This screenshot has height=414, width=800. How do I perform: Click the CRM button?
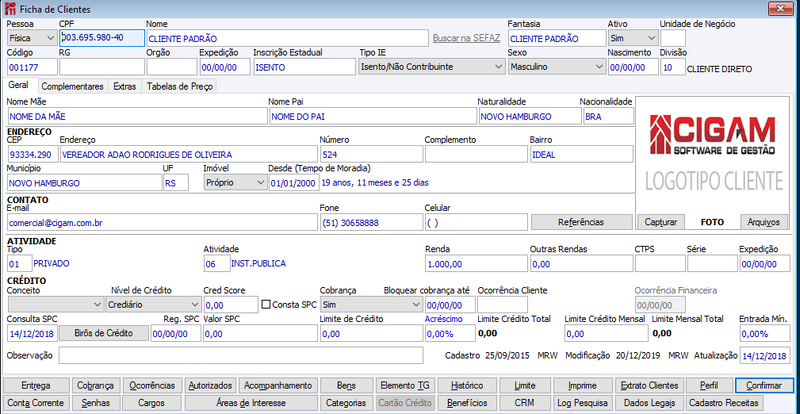525,402
